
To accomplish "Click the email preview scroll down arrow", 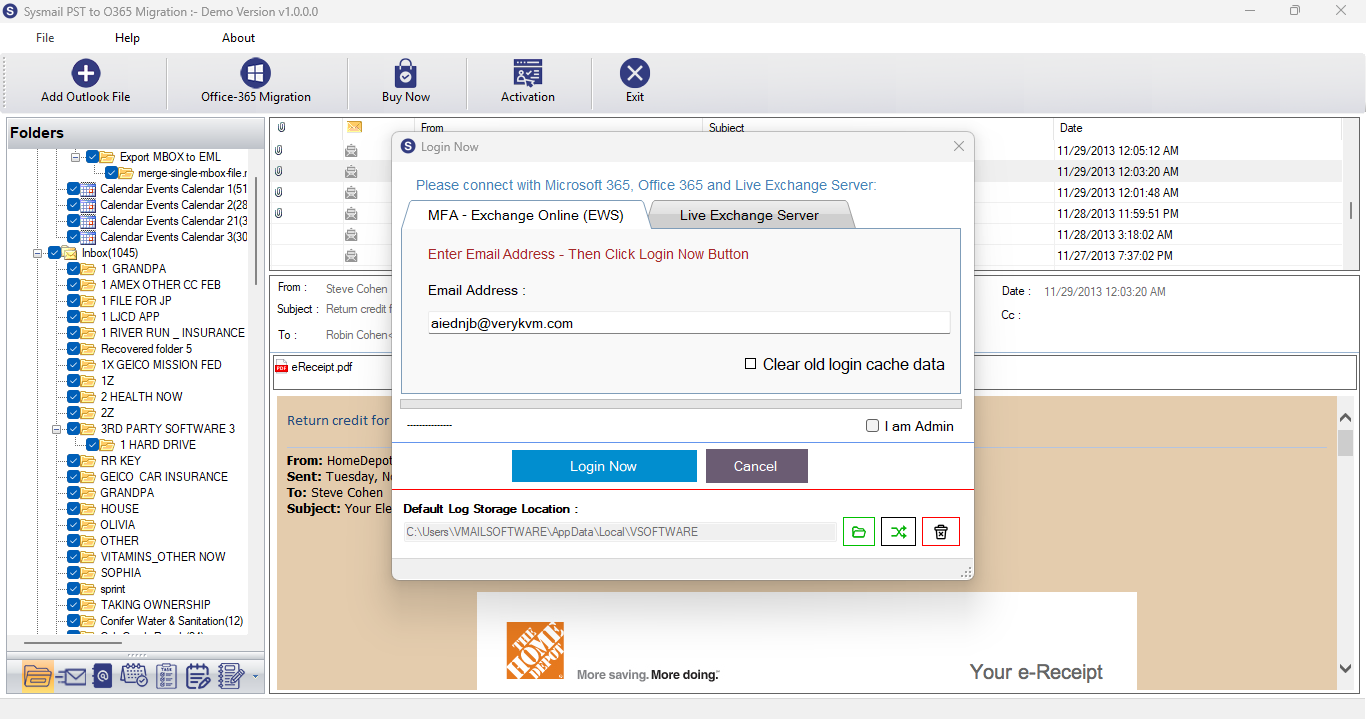I will 1345,668.
